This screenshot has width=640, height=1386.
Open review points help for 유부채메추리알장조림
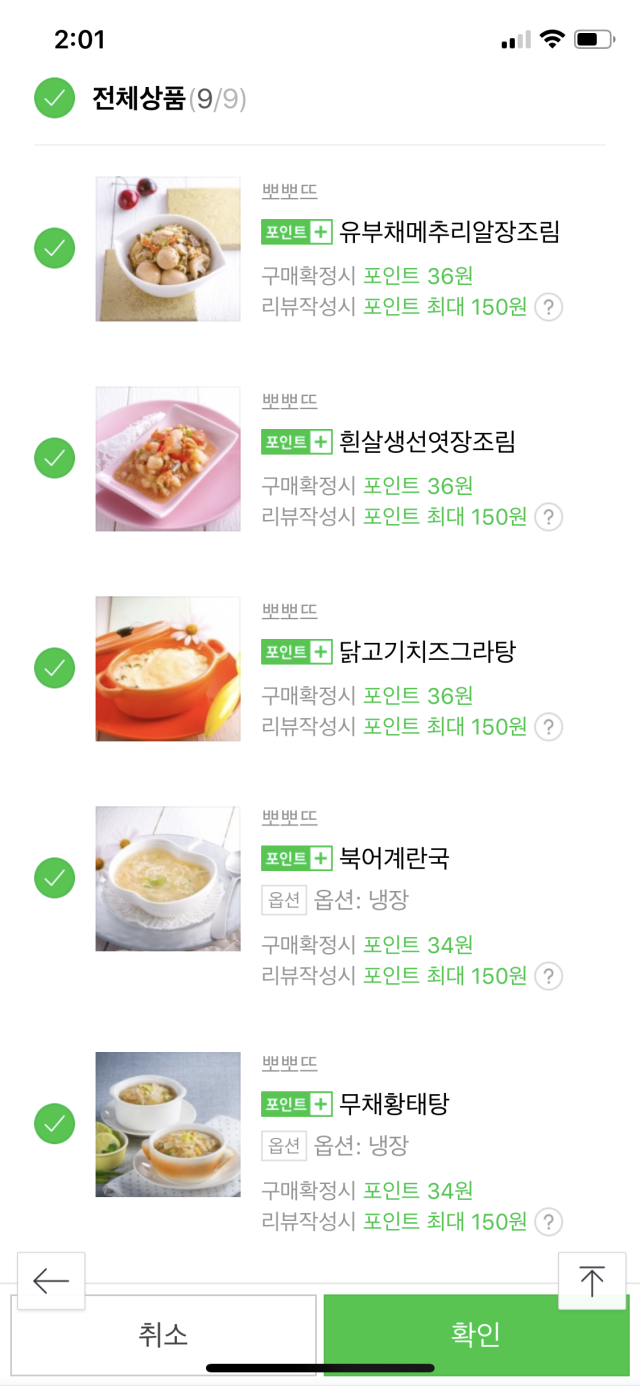[x=548, y=307]
